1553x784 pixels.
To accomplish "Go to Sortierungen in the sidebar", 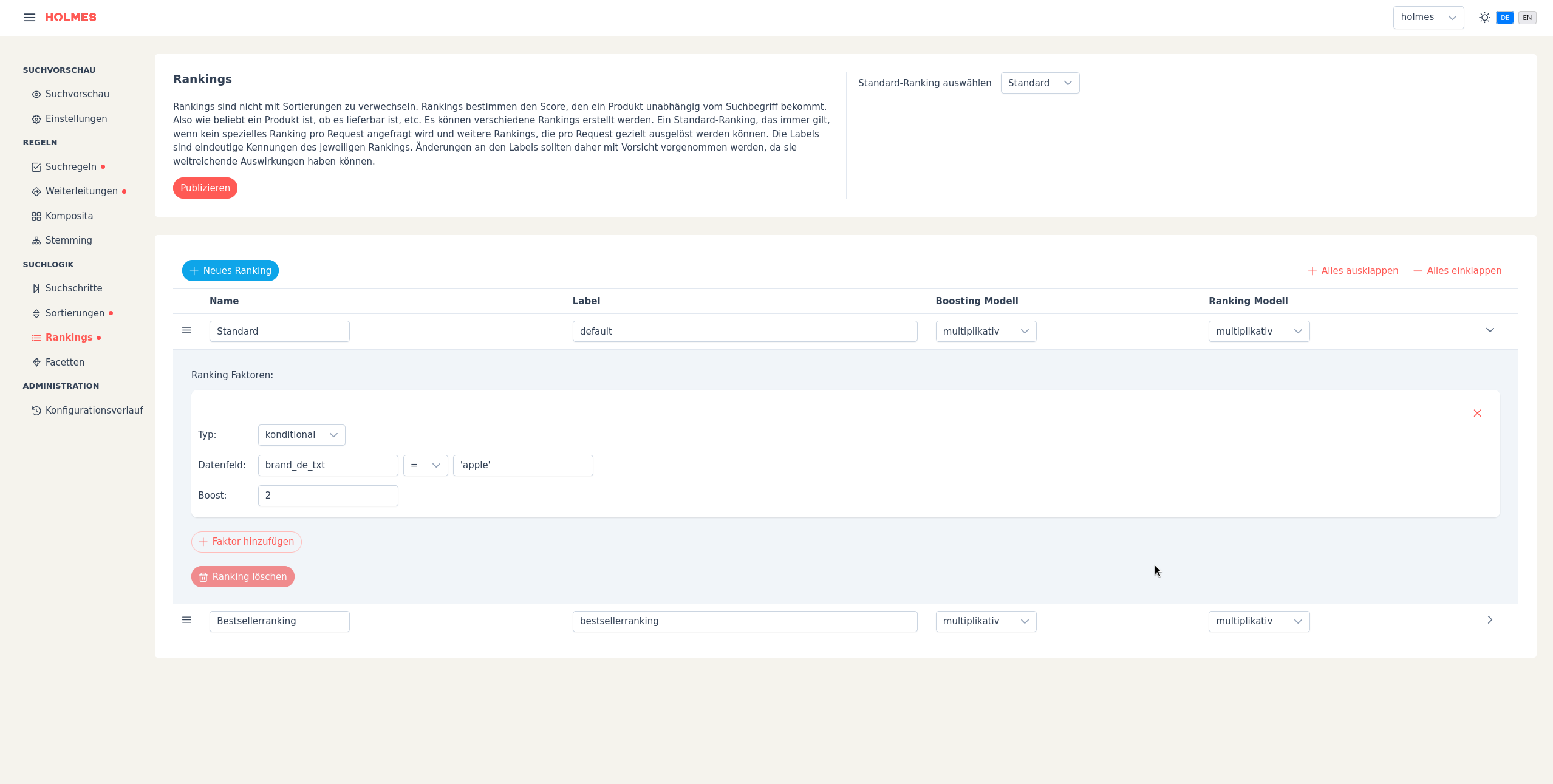I will (x=75, y=313).
